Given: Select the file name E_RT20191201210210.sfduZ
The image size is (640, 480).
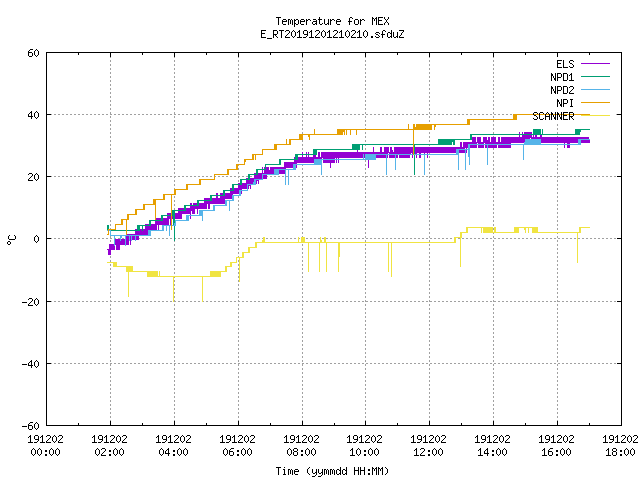Looking at the screenshot, I should point(332,34).
